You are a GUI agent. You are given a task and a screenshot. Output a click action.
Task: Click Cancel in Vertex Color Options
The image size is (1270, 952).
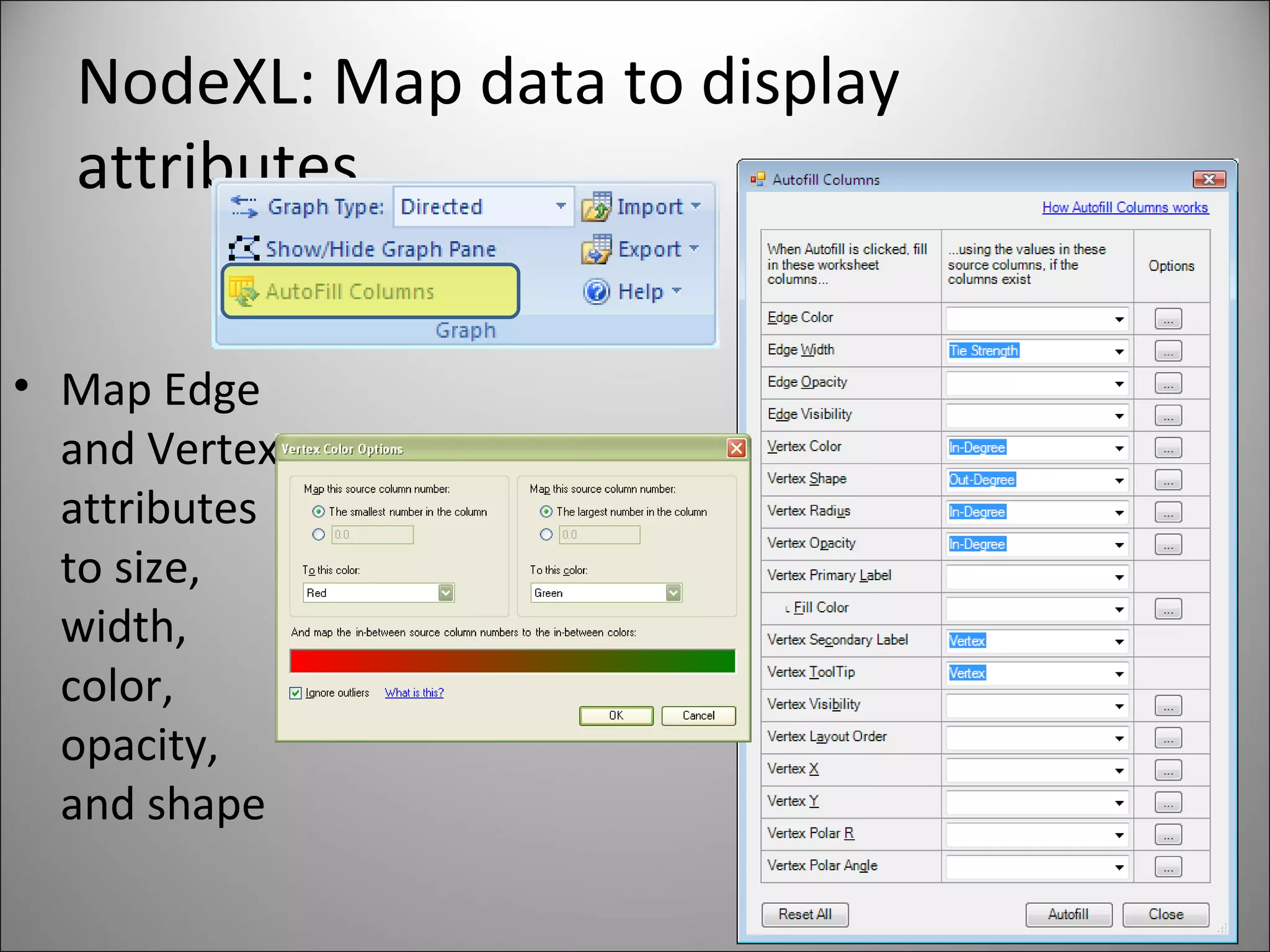(698, 715)
